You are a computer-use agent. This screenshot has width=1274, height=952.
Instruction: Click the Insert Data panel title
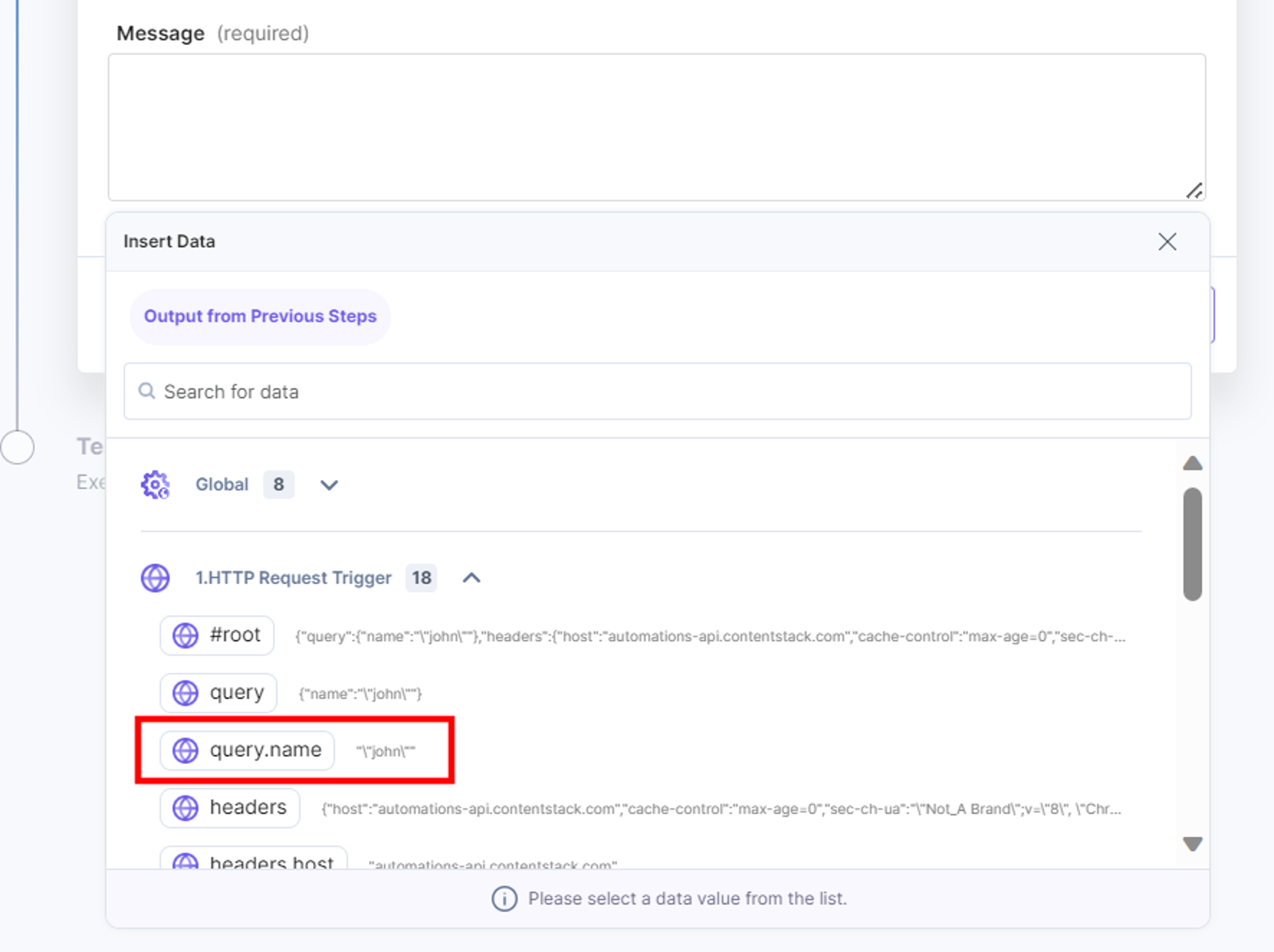click(169, 241)
